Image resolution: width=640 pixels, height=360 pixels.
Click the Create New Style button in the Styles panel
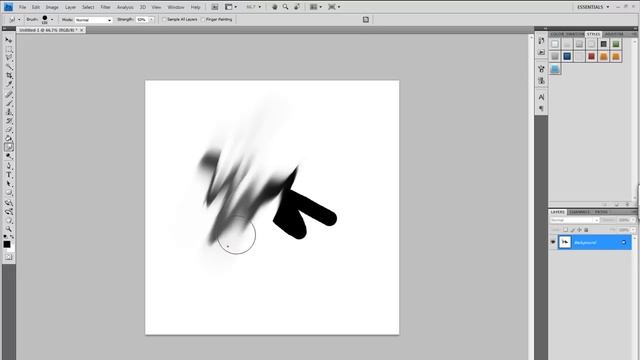click(x=617, y=204)
